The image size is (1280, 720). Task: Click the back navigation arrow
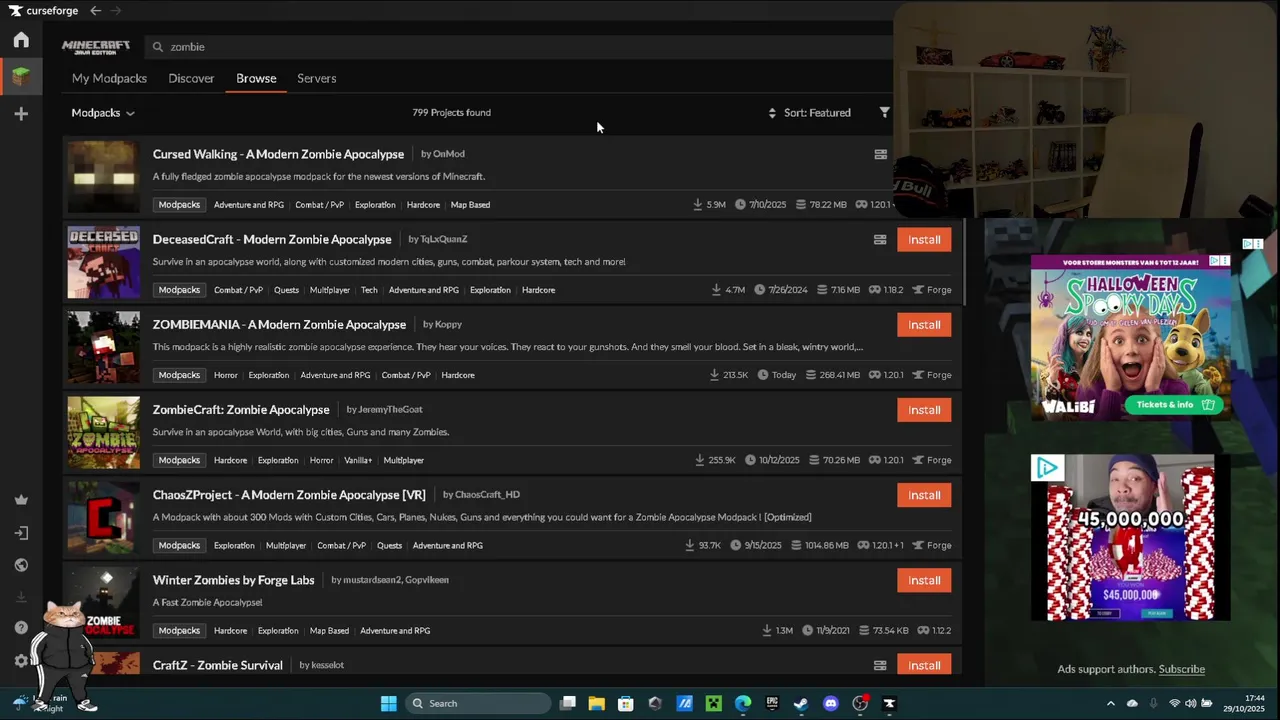(95, 11)
